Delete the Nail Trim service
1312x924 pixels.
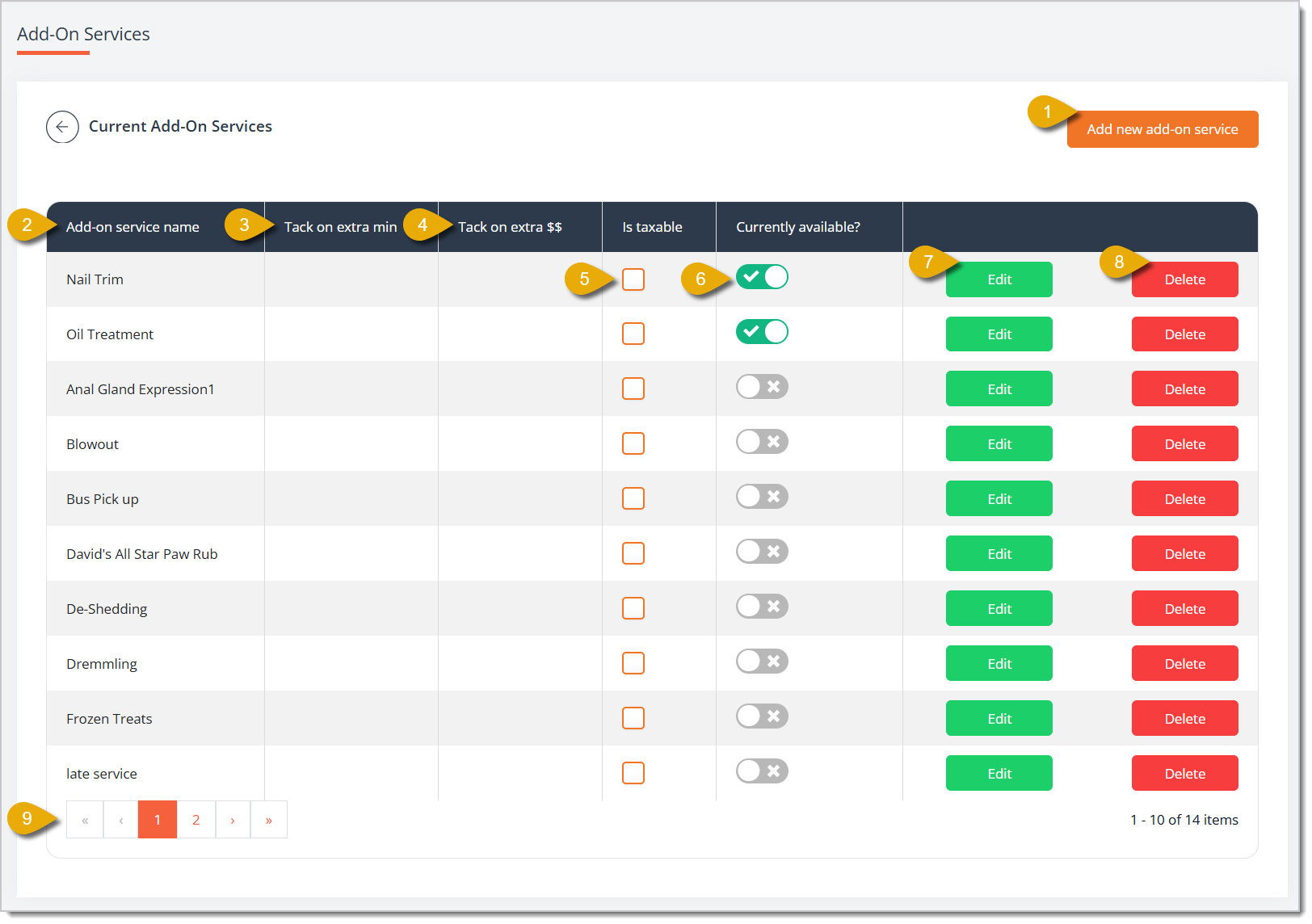[1185, 279]
